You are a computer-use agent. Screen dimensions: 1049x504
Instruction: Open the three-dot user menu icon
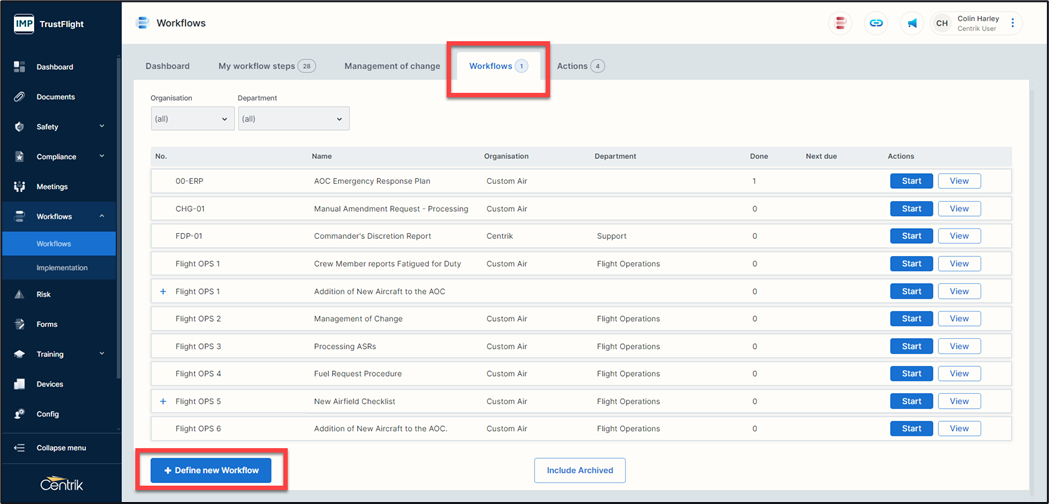point(1013,23)
